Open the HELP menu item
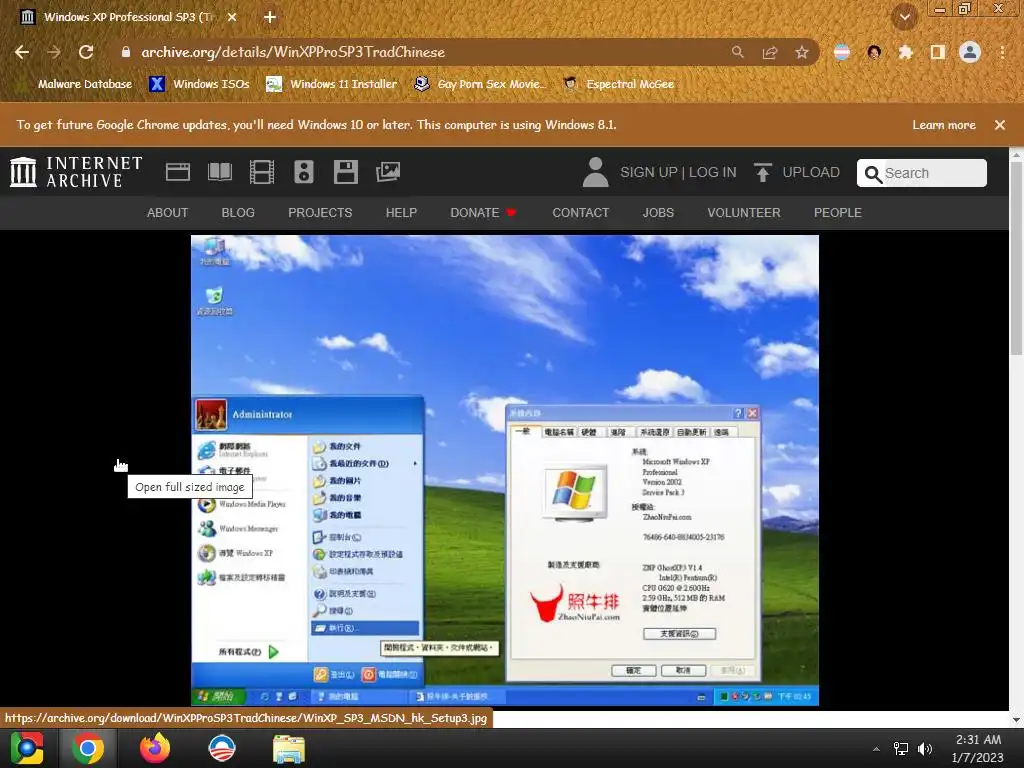Viewport: 1024px width, 768px height. (401, 213)
